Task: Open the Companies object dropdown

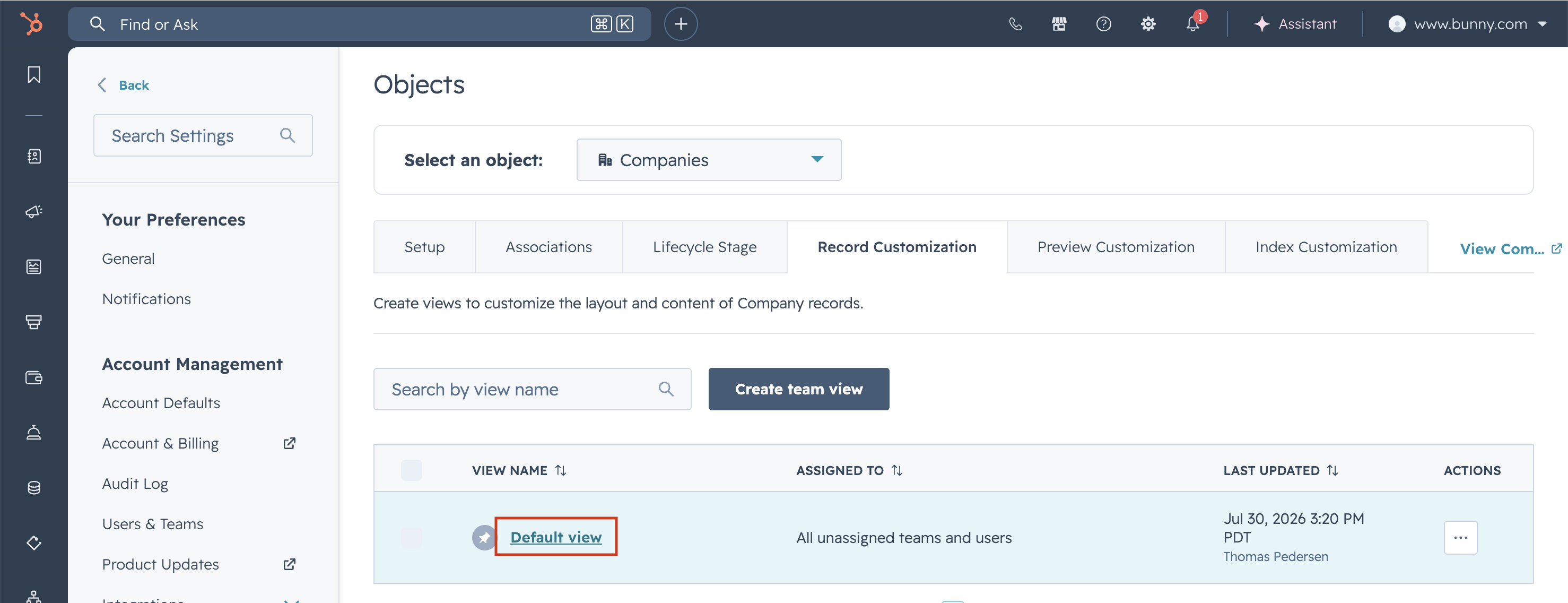Action: 709,160
